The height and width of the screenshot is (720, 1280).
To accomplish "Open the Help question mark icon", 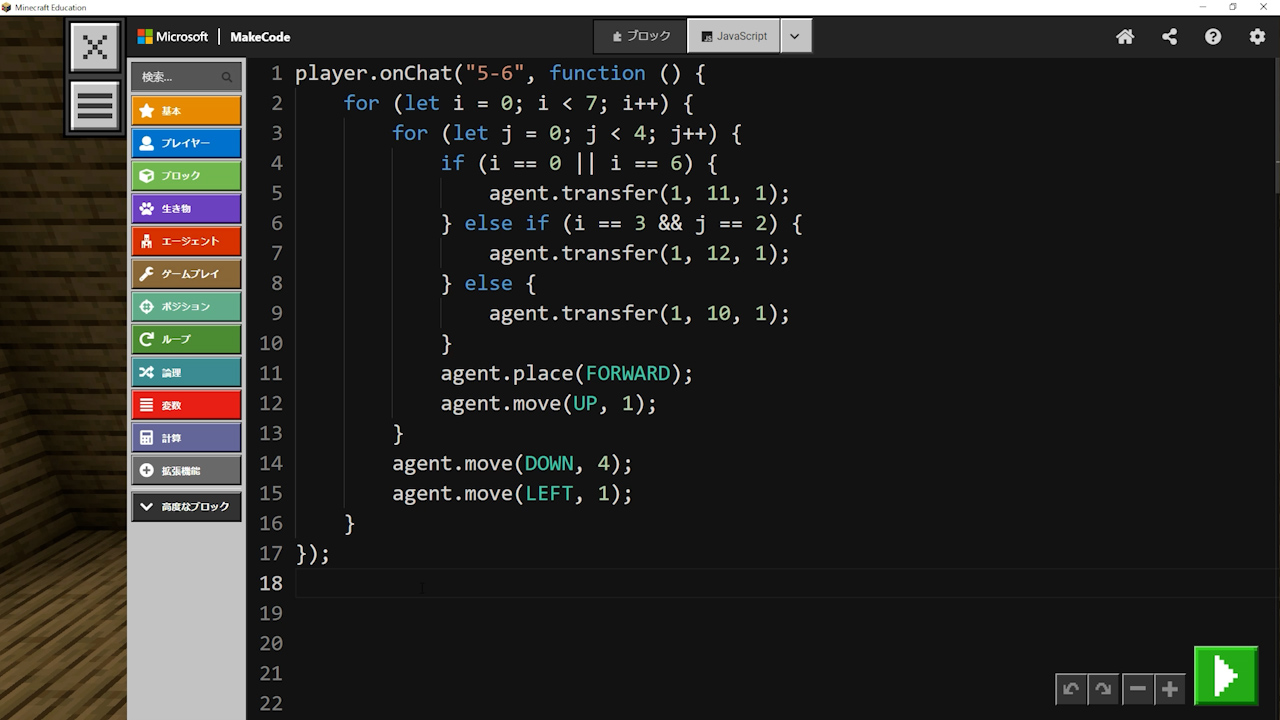I will click(1213, 37).
